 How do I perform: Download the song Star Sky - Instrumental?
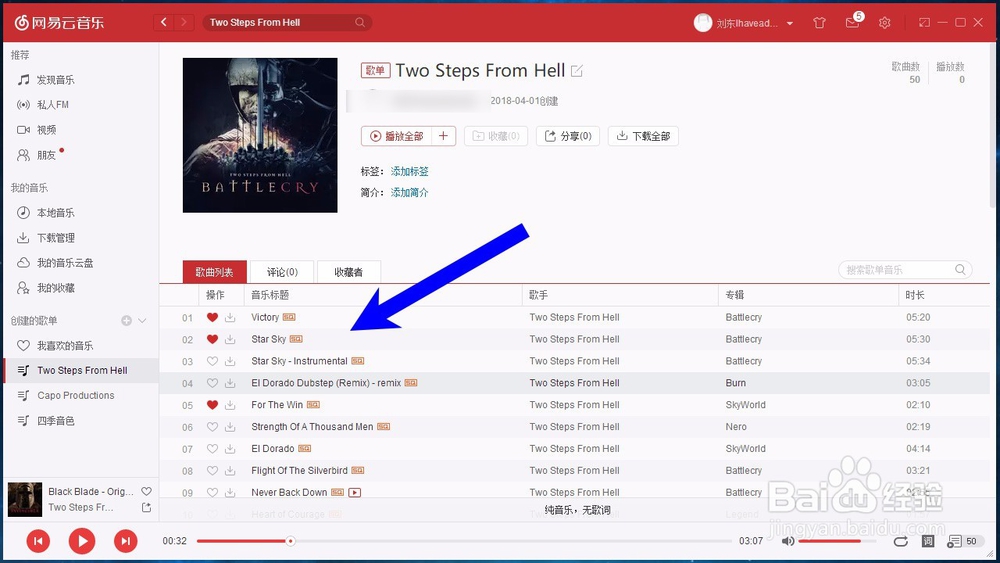click(230, 361)
